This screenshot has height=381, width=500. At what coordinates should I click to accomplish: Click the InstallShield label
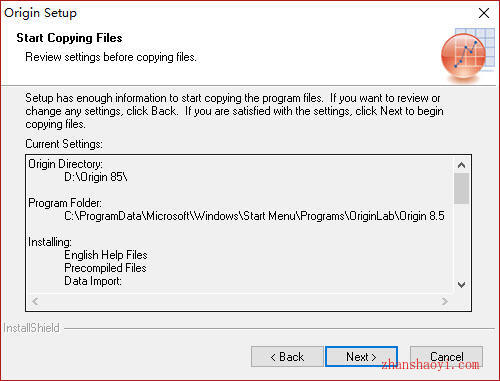(x=31, y=328)
